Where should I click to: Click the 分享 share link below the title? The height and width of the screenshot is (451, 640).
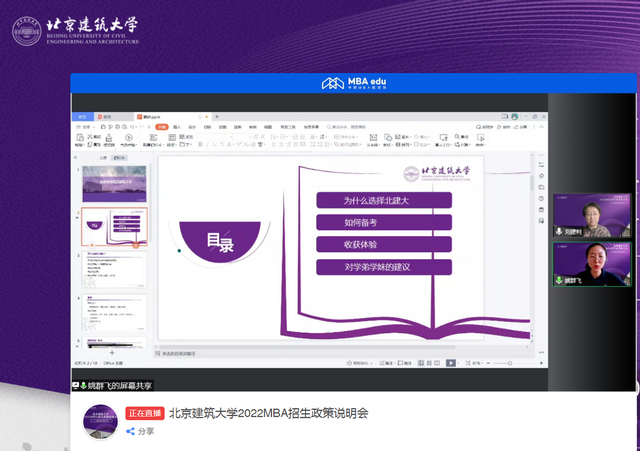pyautogui.click(x=140, y=431)
